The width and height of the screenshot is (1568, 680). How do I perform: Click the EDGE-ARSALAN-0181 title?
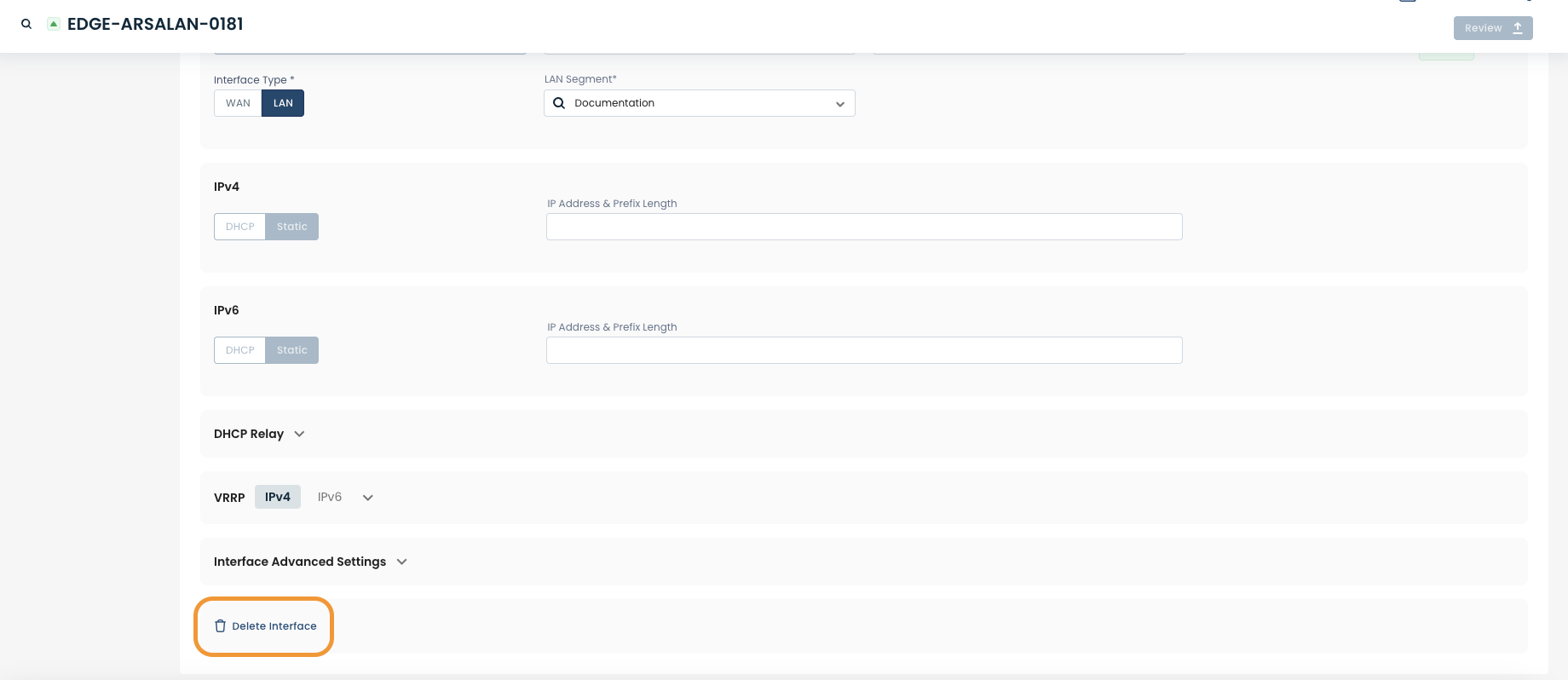(x=155, y=24)
